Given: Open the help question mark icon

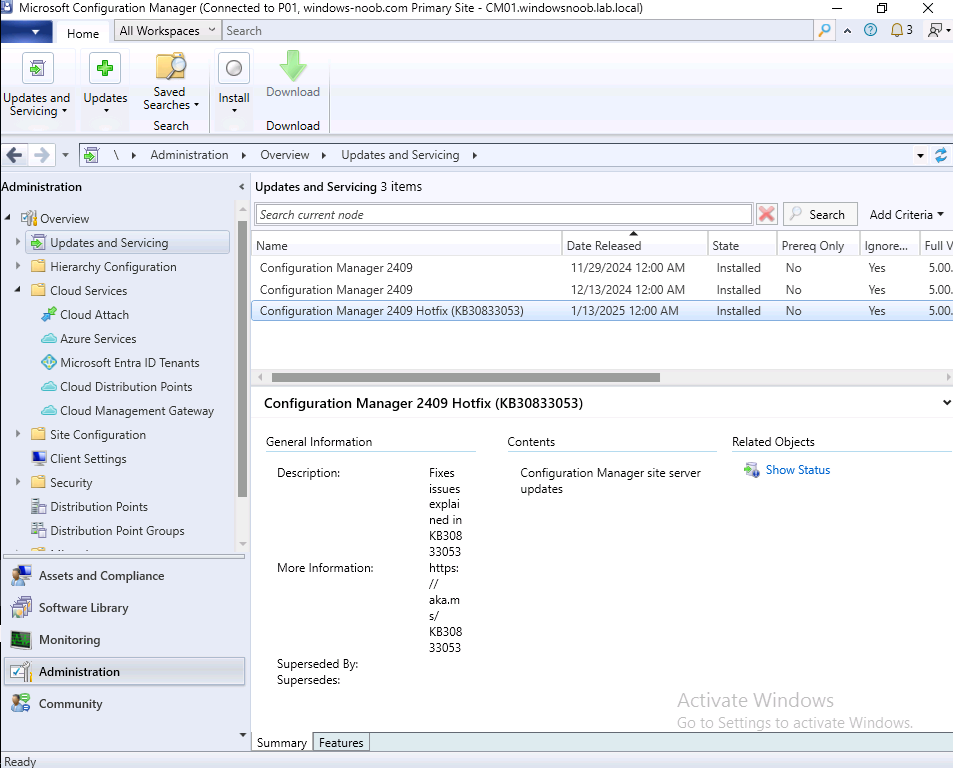Looking at the screenshot, I should tap(870, 30).
